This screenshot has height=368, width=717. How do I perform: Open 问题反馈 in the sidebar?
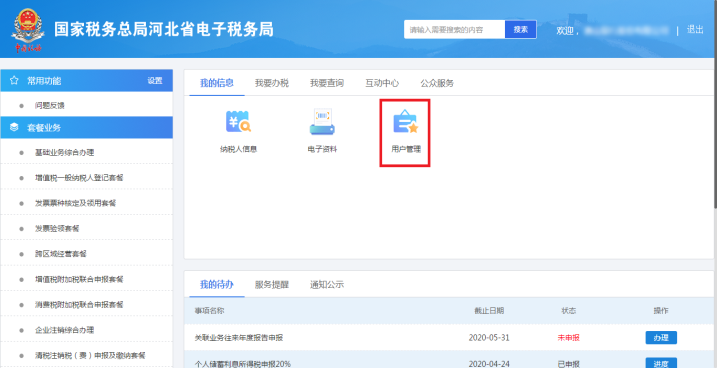coord(50,106)
